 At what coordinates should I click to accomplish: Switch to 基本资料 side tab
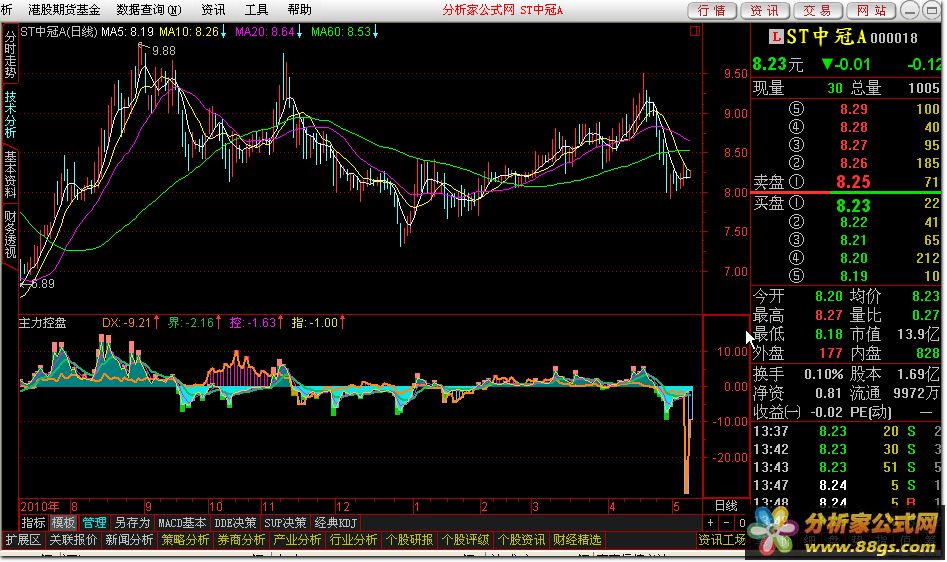pyautogui.click(x=10, y=174)
